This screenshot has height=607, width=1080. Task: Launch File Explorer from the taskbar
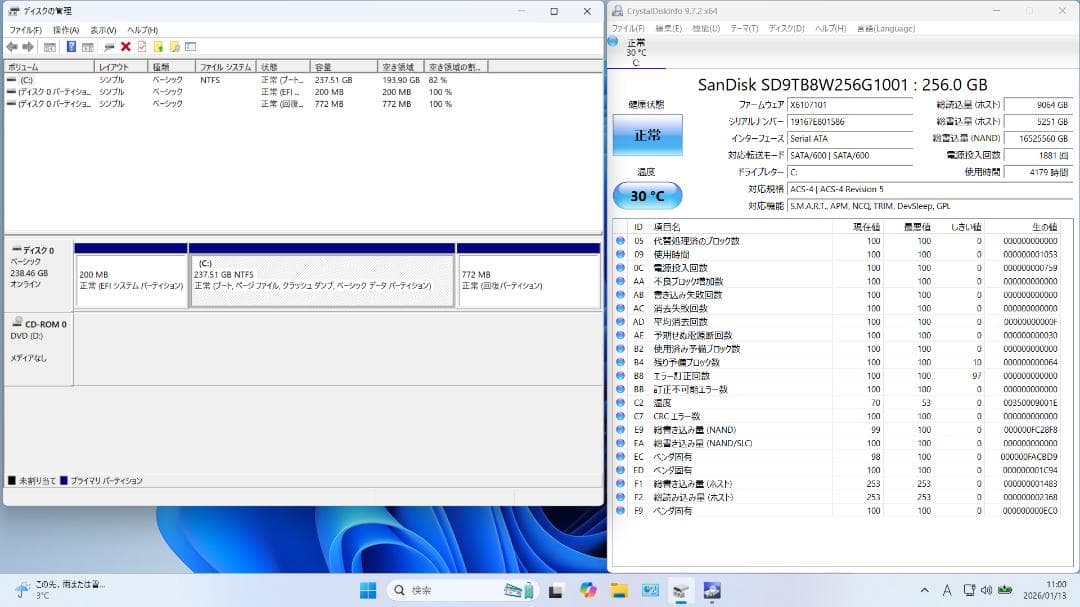point(619,589)
